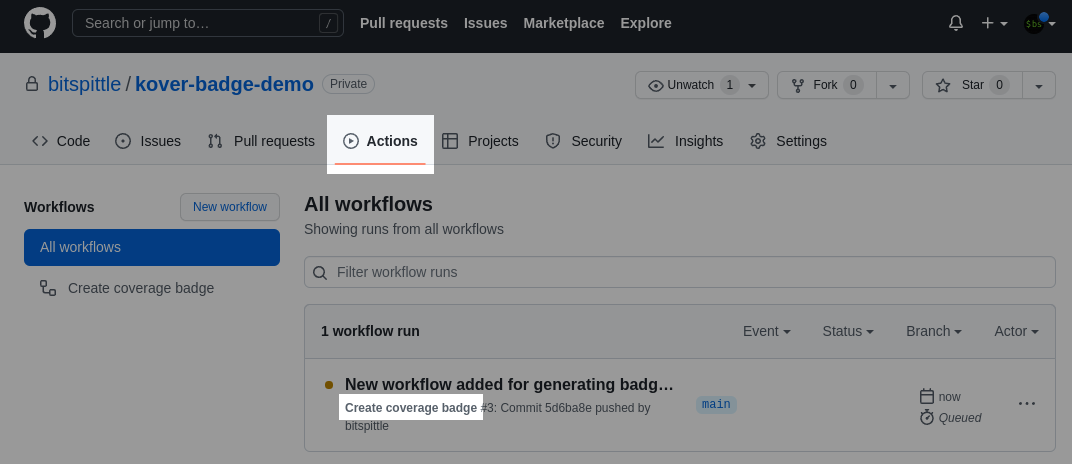Click the lock icon beside repository name

(31, 84)
